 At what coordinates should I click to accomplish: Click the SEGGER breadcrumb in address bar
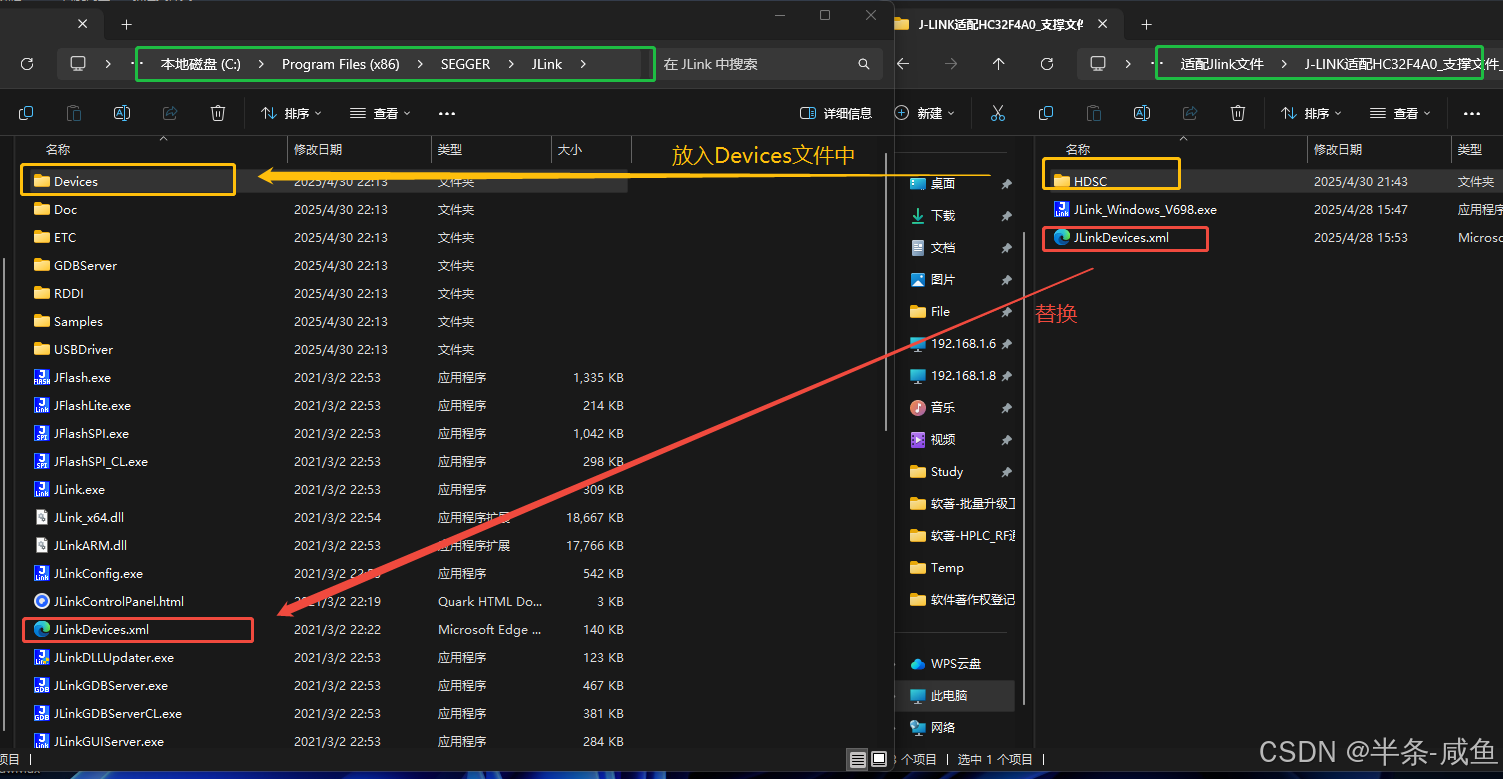click(466, 64)
